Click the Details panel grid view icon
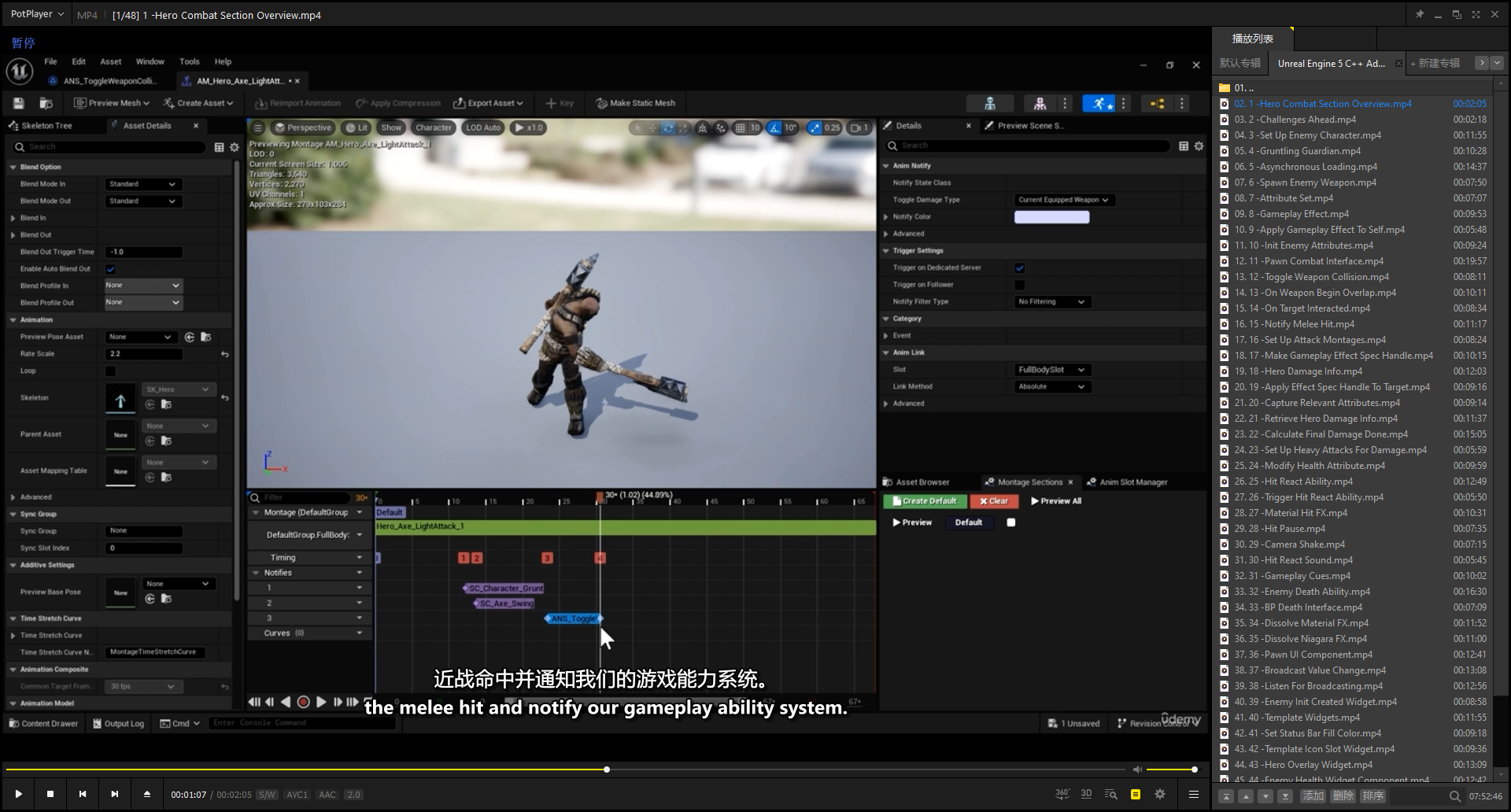This screenshot has height=812, width=1511. pos(1184,146)
